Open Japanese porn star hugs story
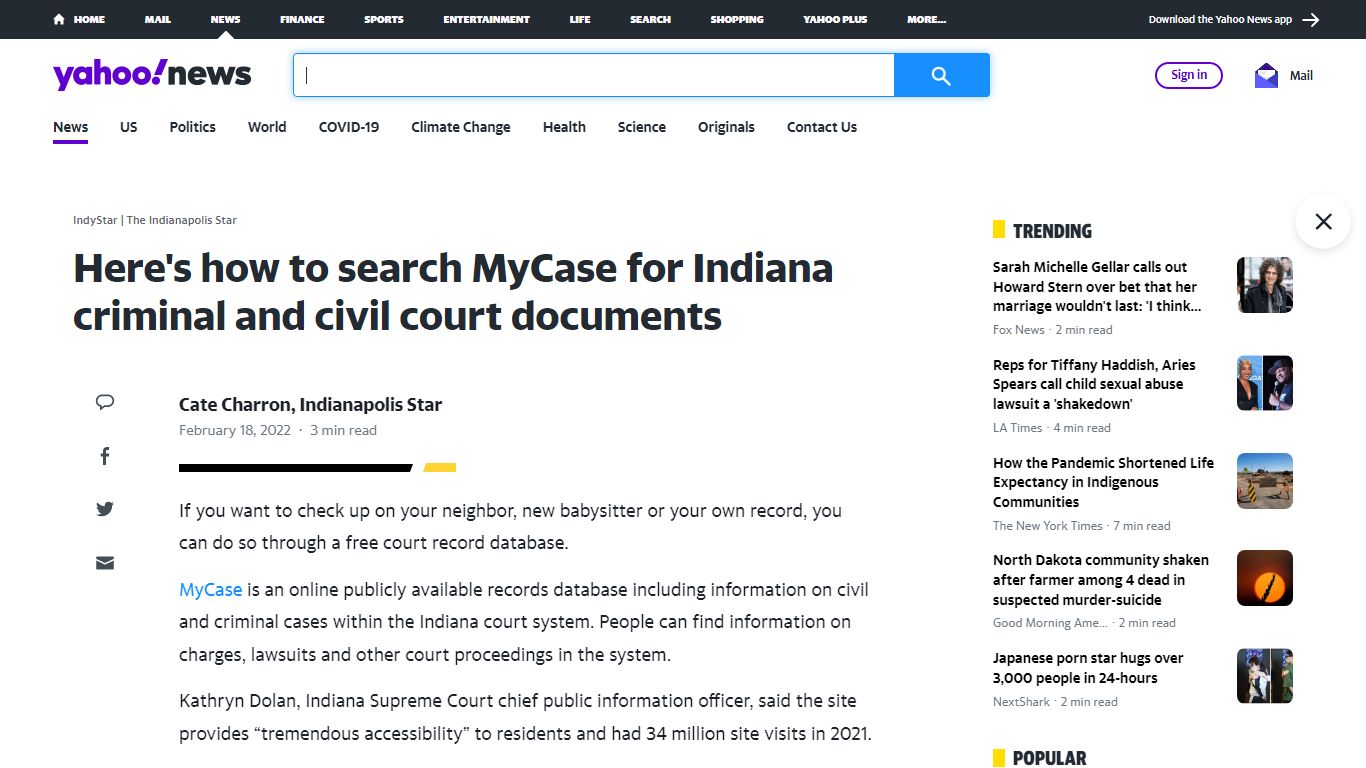This screenshot has height=768, width=1366. click(1088, 668)
